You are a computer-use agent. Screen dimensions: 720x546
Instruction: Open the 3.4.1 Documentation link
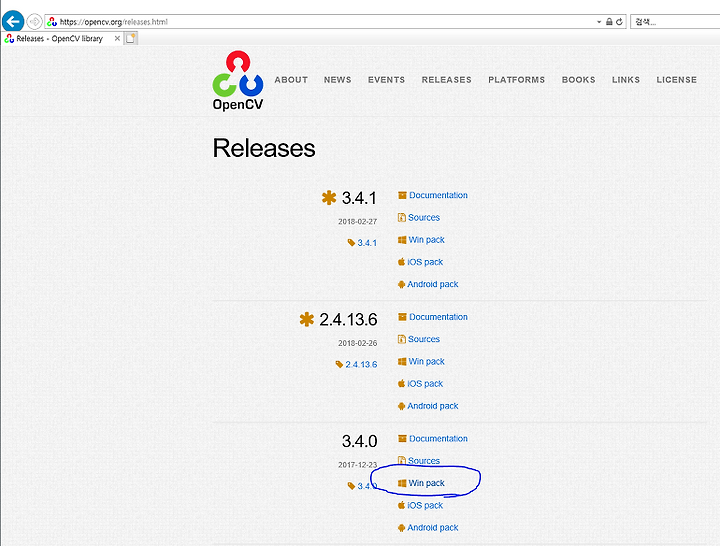pos(439,195)
